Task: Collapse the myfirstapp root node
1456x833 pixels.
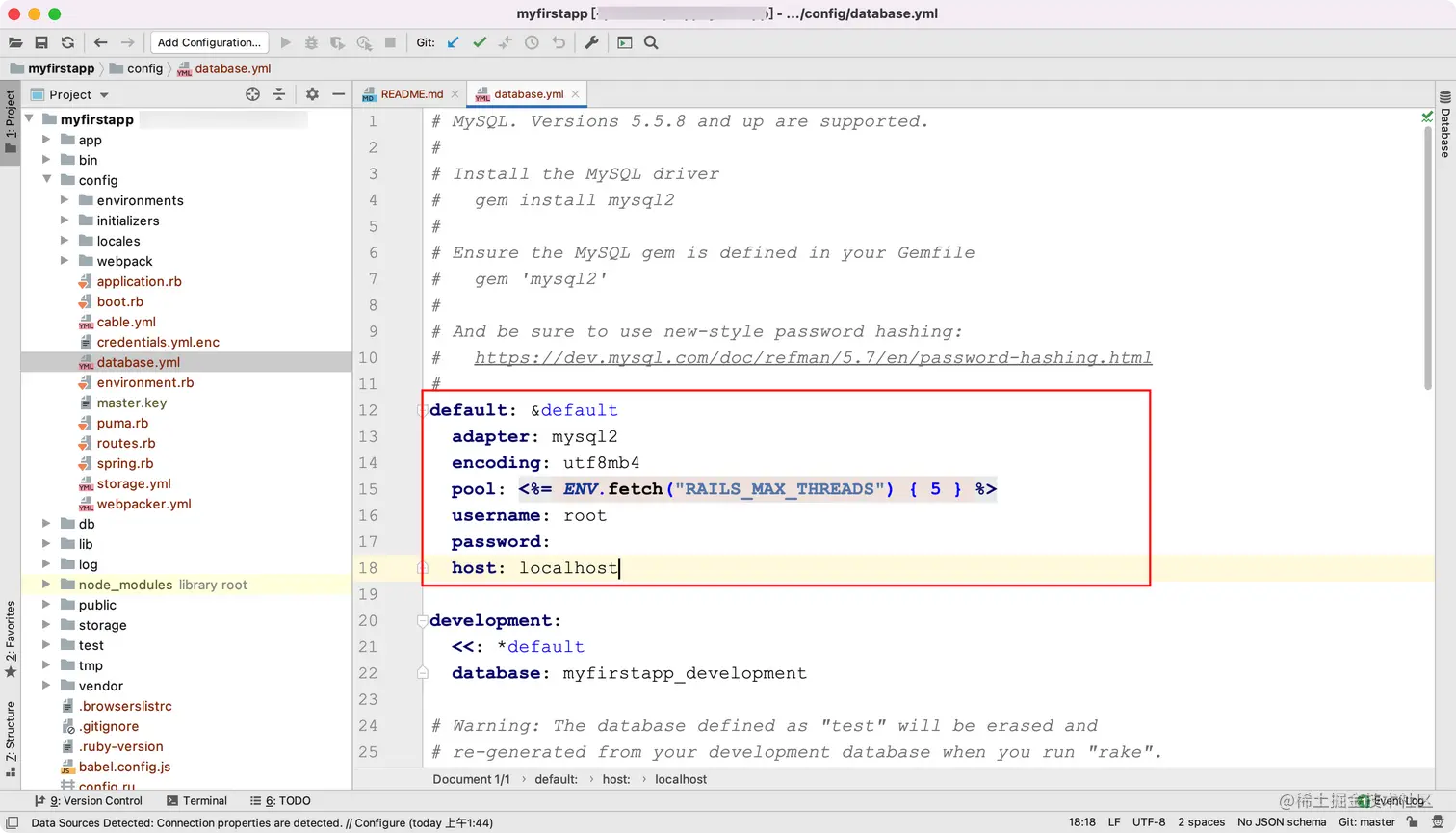Action: (x=29, y=119)
